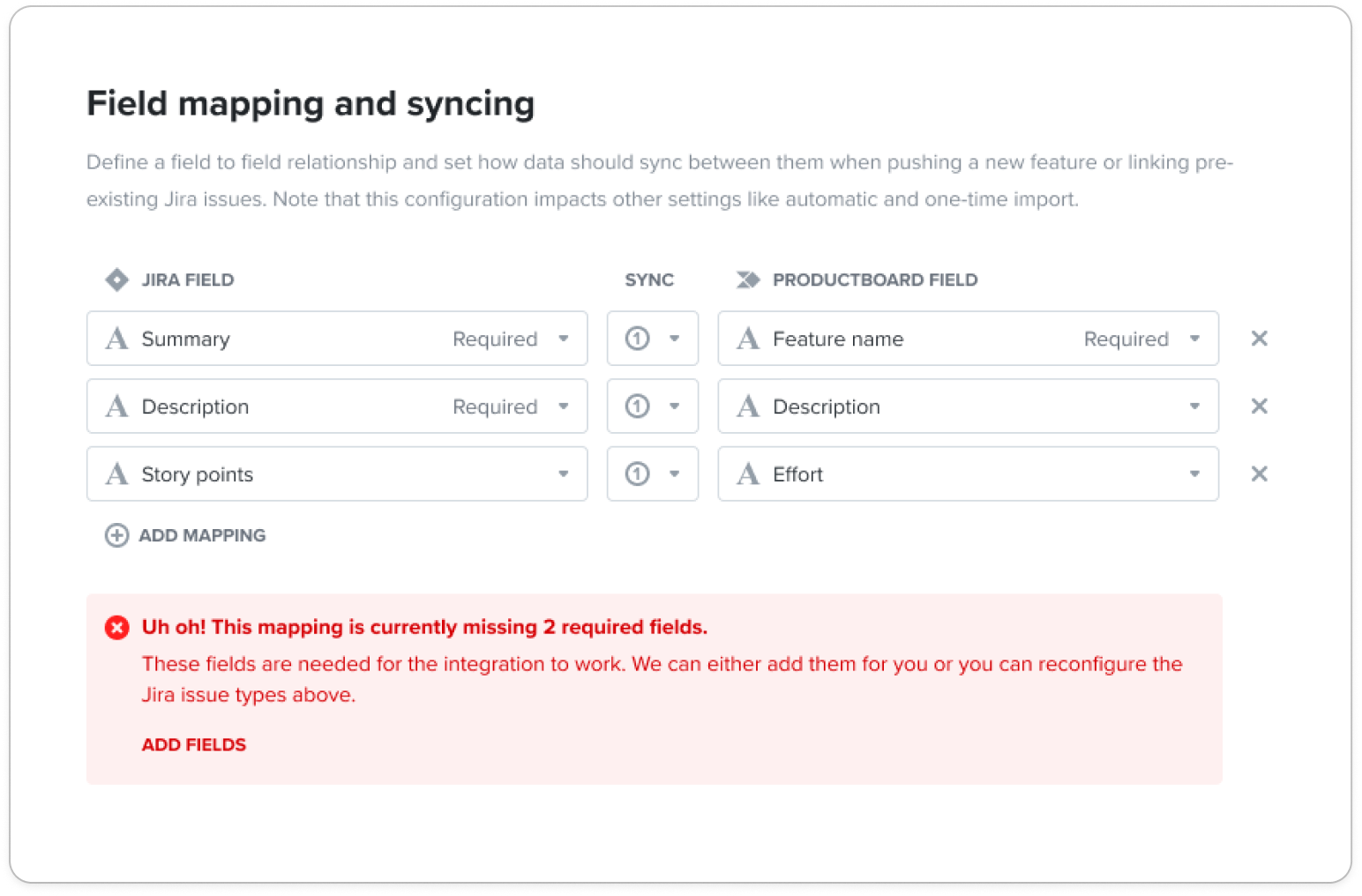Click the ADD MAPPING button
The image size is (1362, 896).
point(185,535)
